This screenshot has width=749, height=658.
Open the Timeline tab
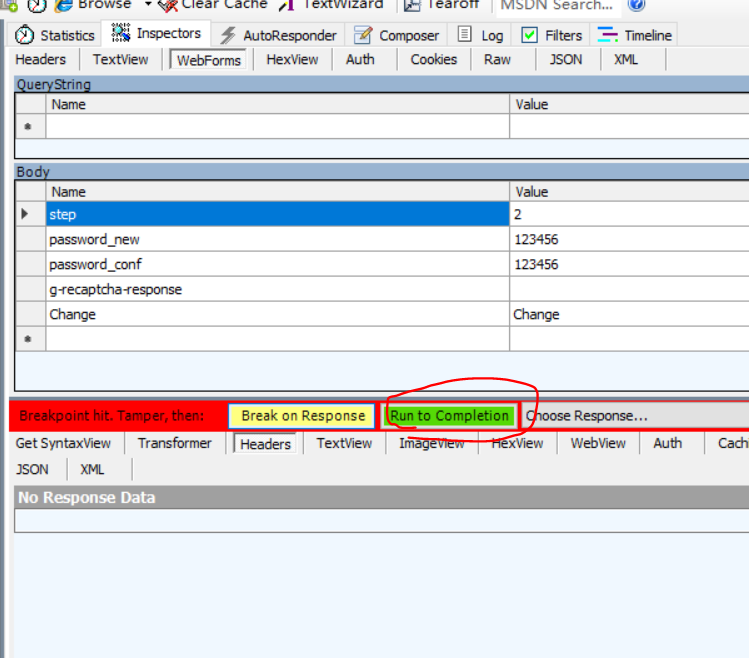tap(634, 35)
